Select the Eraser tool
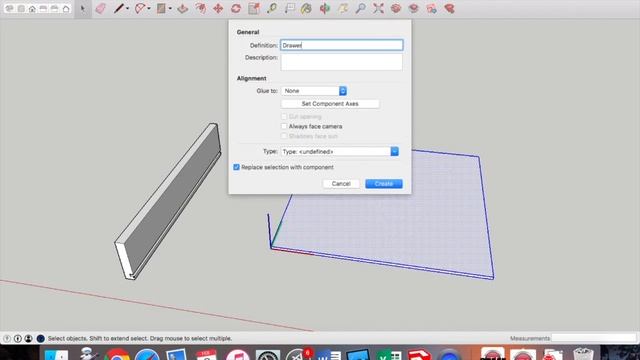640x360 pixels. pos(100,8)
